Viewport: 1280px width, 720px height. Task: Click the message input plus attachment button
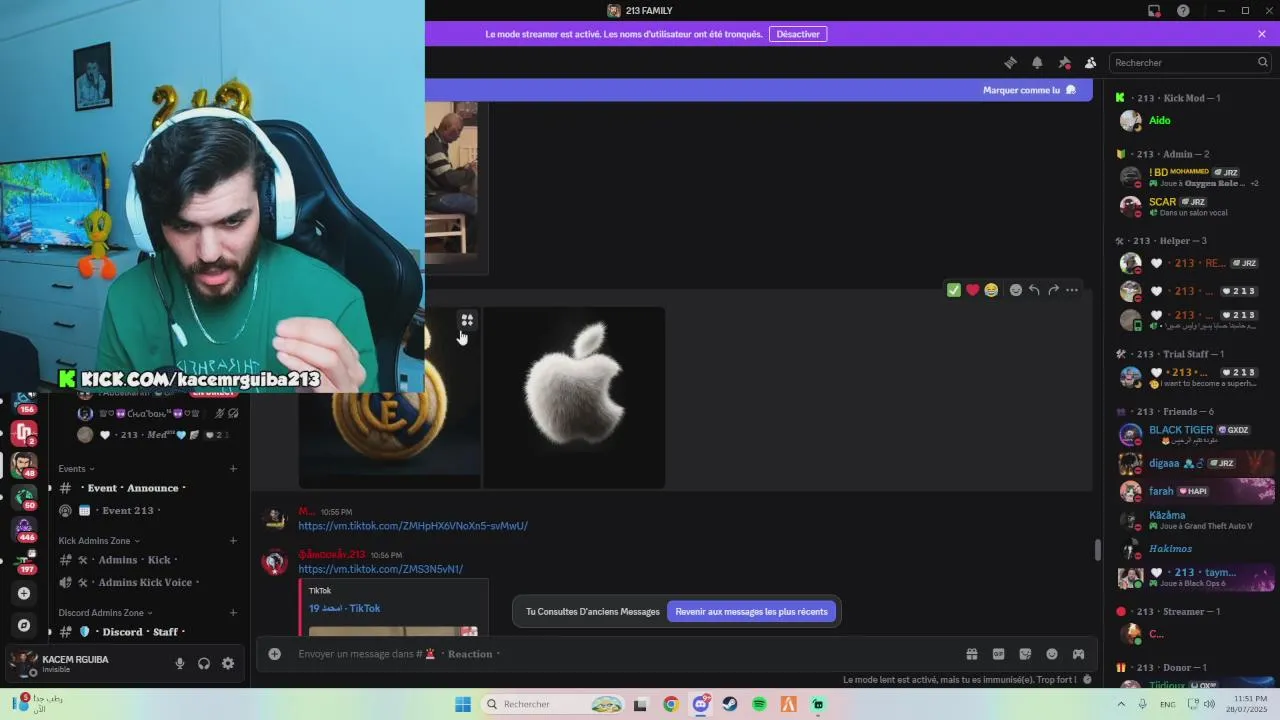274,654
